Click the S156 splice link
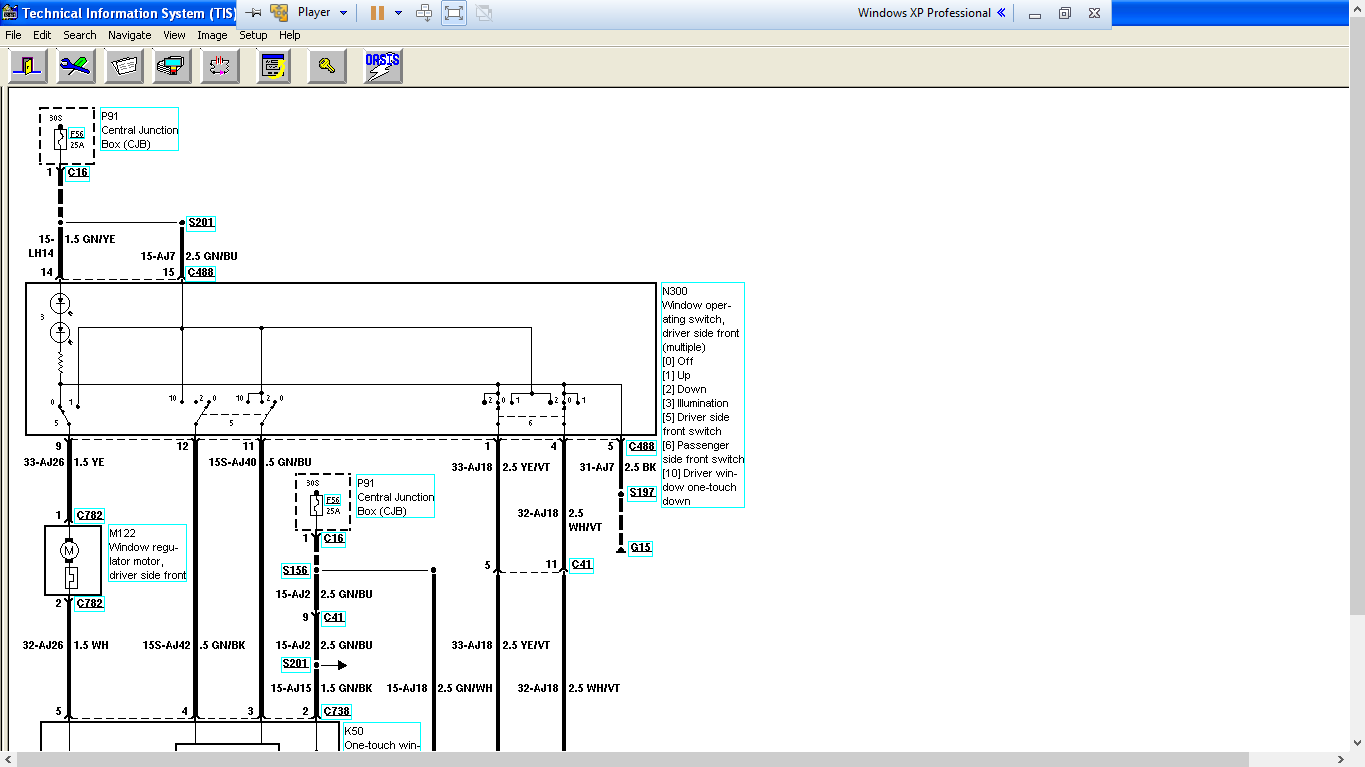 295,571
